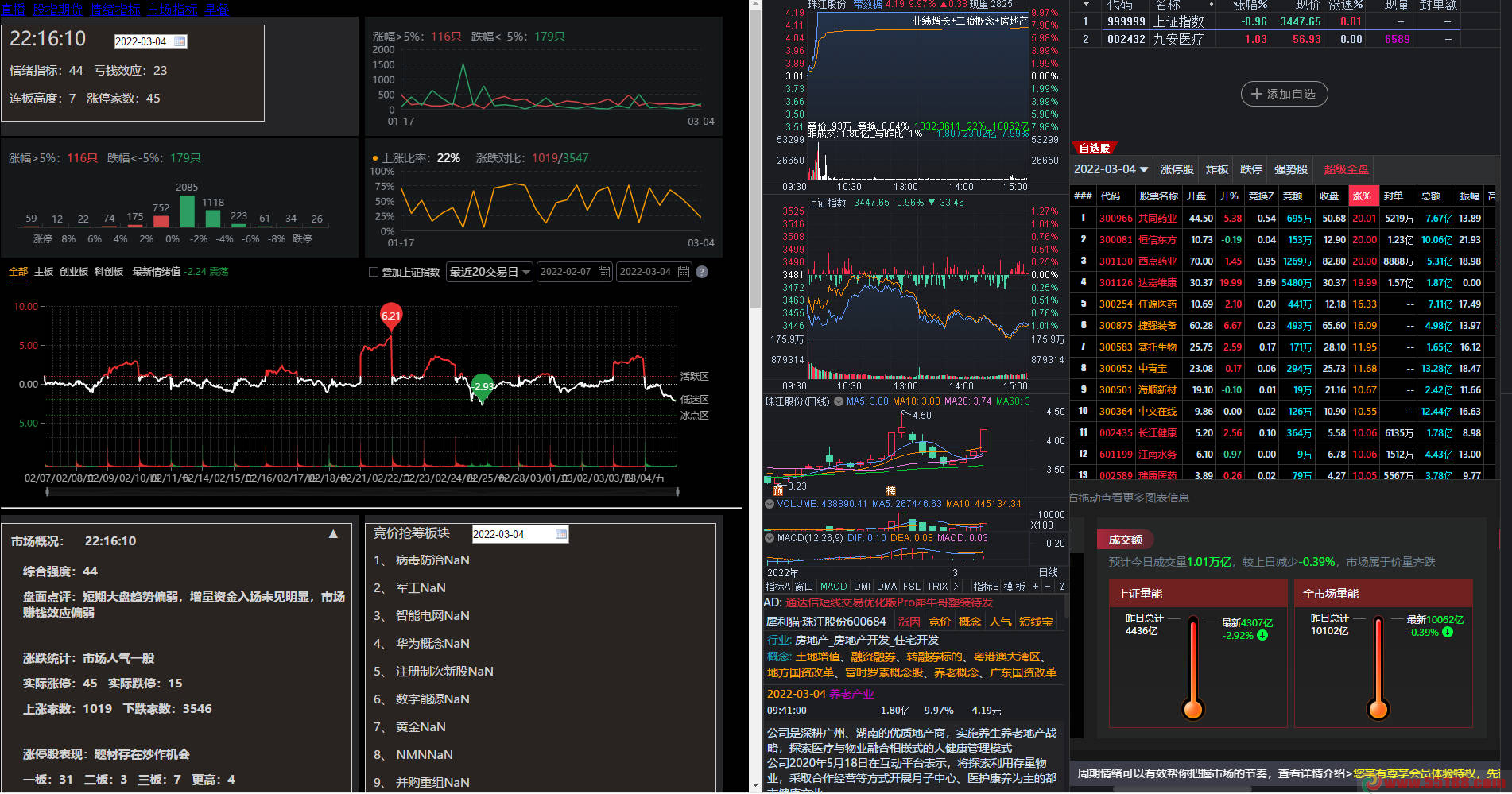Select the 科创板 board filter
This screenshot has width=1512, height=794.
(109, 272)
